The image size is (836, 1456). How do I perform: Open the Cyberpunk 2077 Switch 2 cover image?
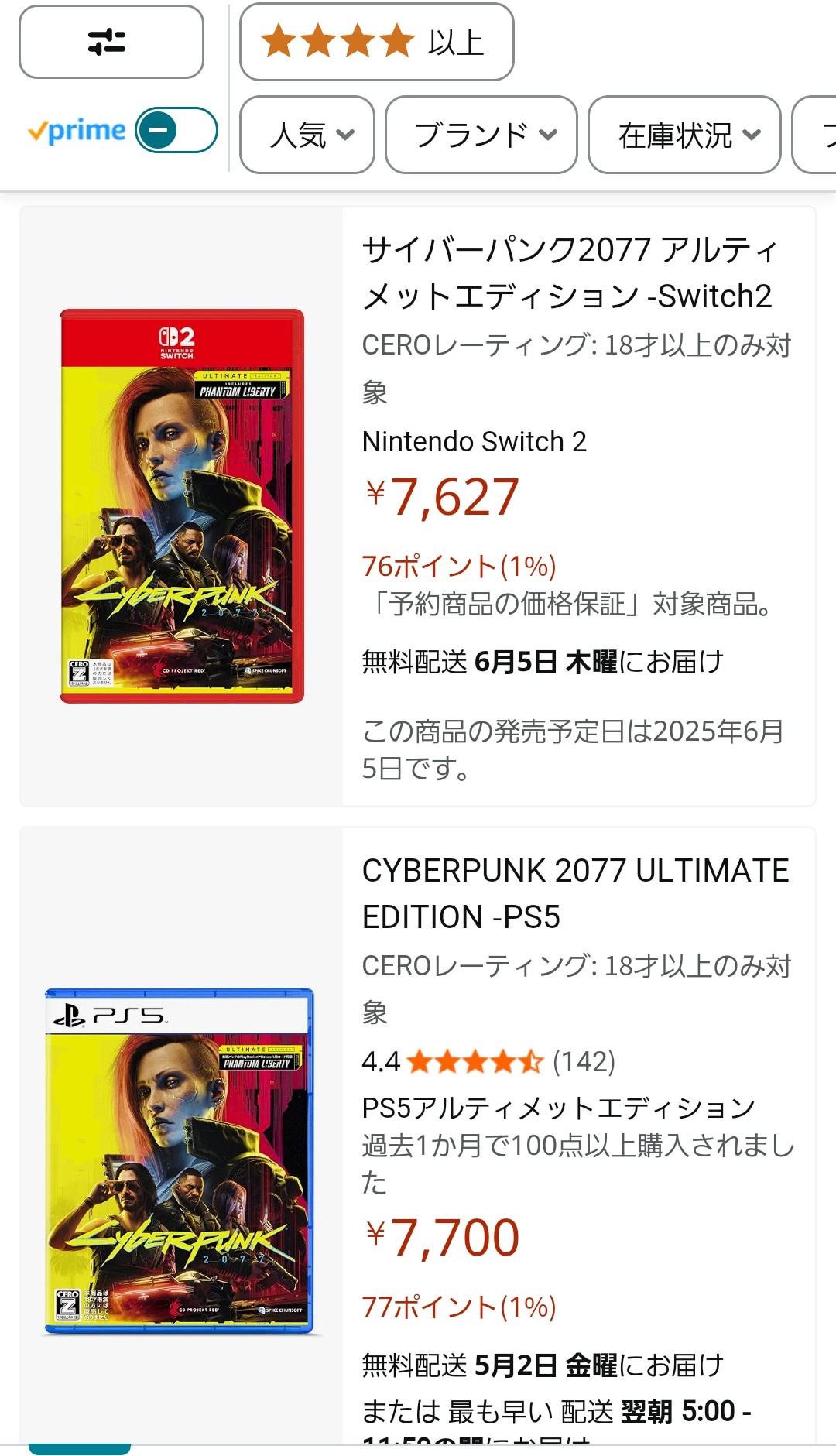pyautogui.click(x=182, y=506)
